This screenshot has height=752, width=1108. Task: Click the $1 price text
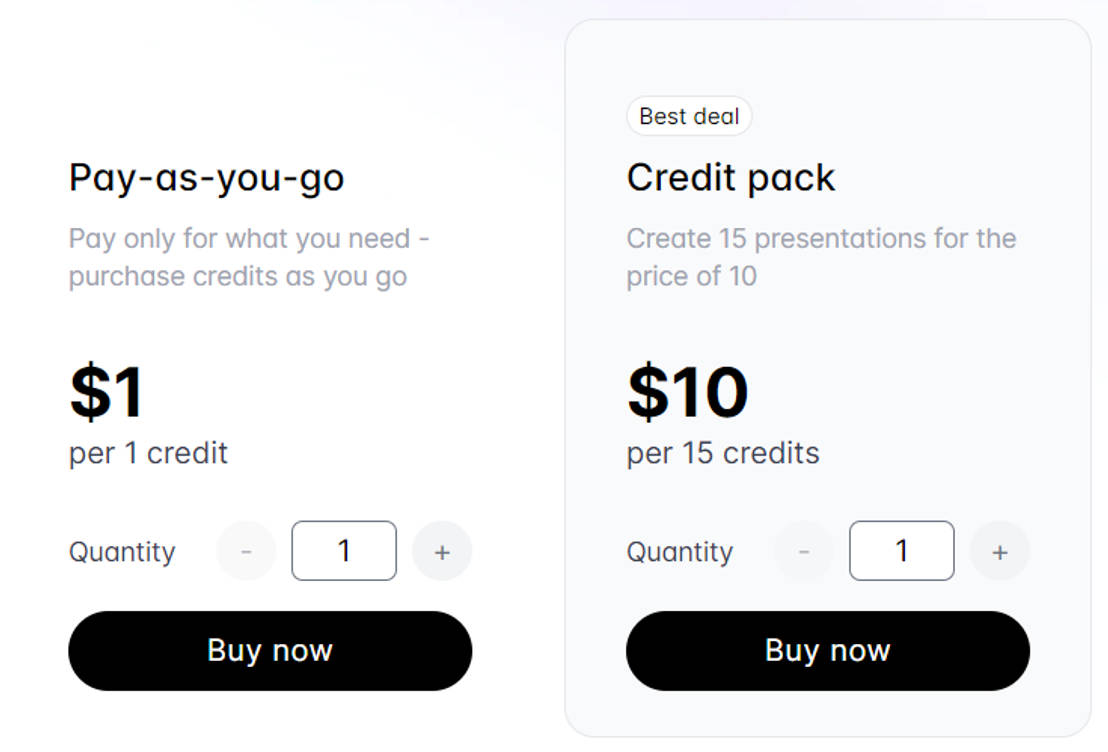[105, 392]
